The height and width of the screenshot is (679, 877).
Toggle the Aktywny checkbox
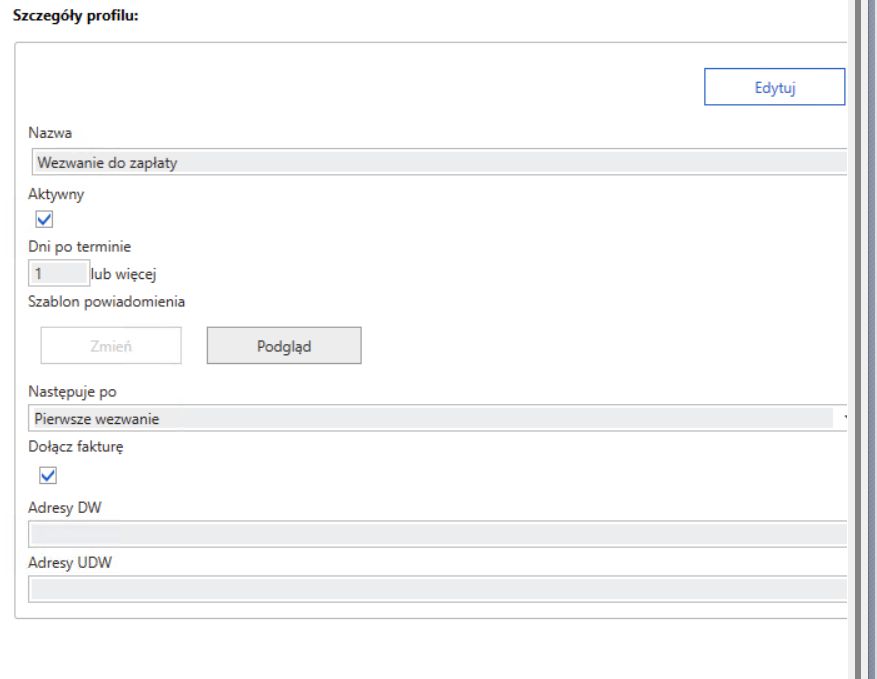(44, 219)
